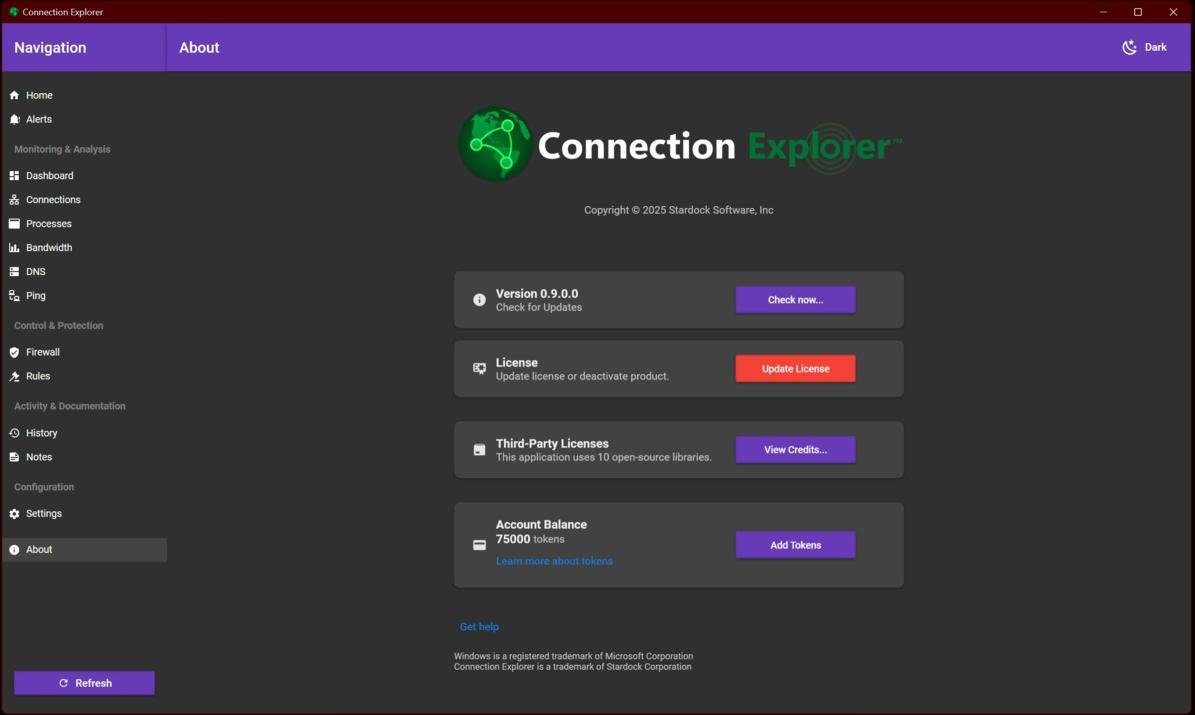The image size is (1195, 715).
Task: Click the DNS server icon
Action: pos(14,272)
